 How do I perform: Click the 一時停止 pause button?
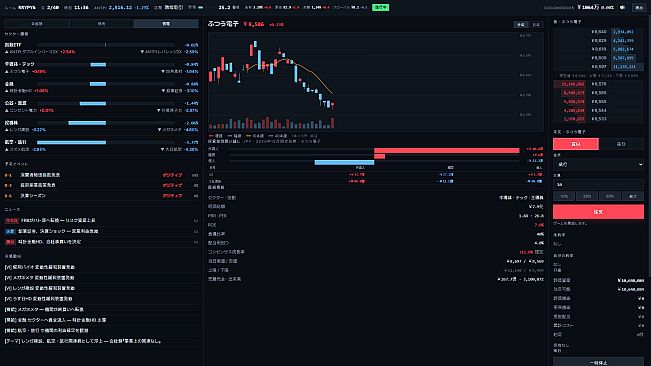pos(598,362)
